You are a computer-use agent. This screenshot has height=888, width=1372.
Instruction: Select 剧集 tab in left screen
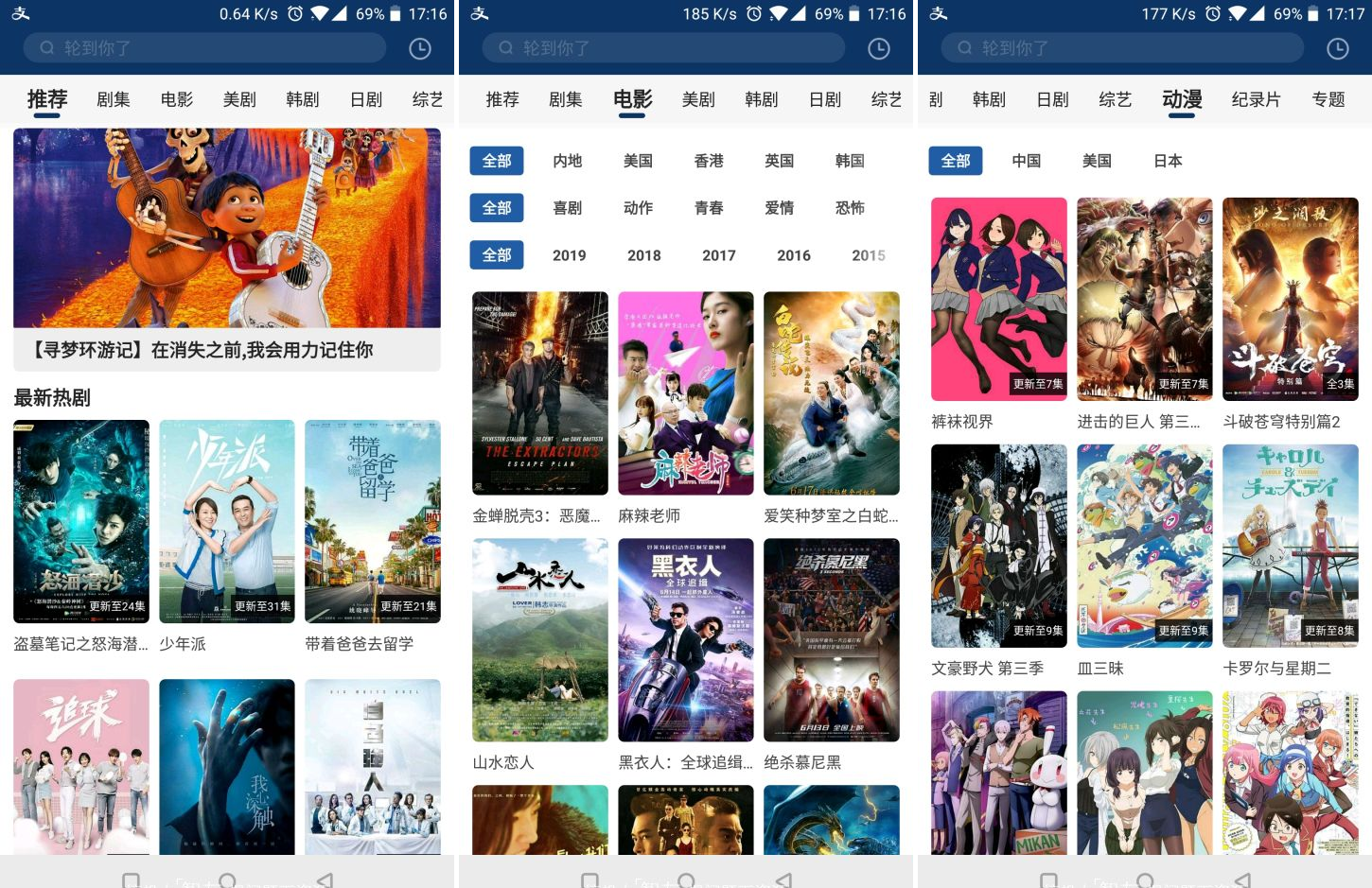114,99
